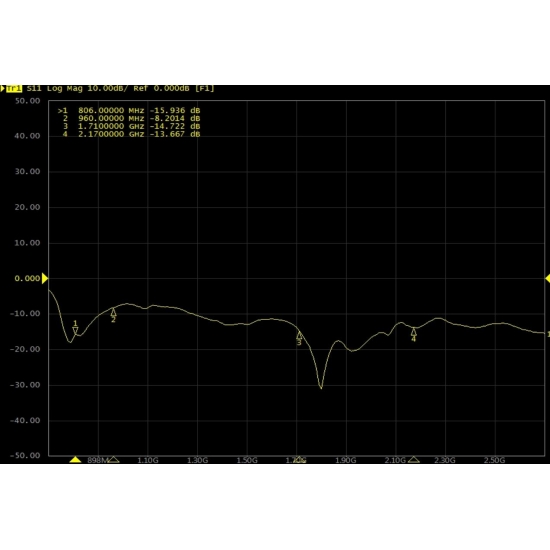Click the right reference level arrow
This screenshot has height=550, width=550.
pos(548,279)
